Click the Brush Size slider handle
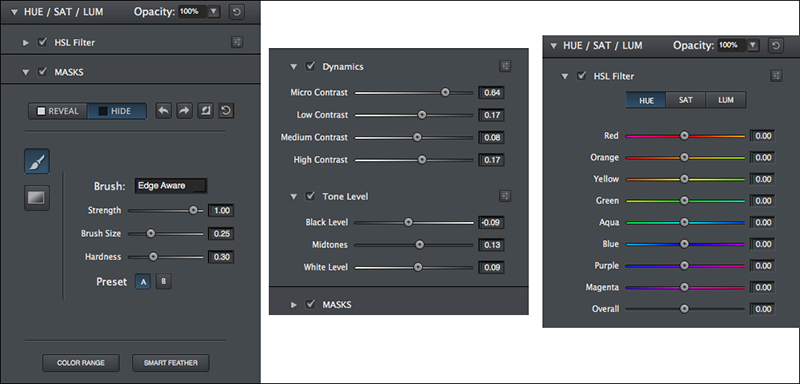 point(151,234)
